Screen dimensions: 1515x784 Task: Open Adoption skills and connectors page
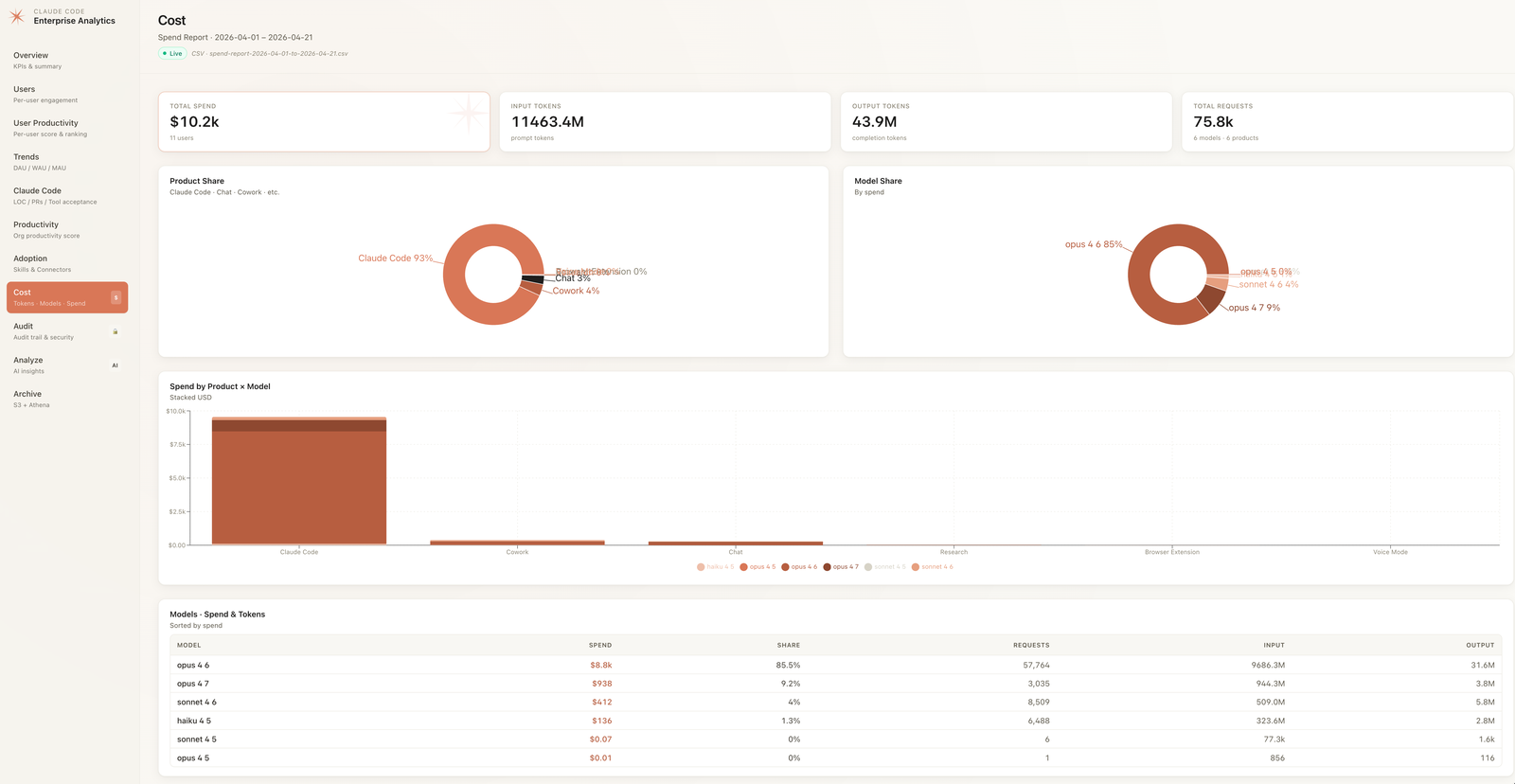pyautogui.click(x=66, y=263)
